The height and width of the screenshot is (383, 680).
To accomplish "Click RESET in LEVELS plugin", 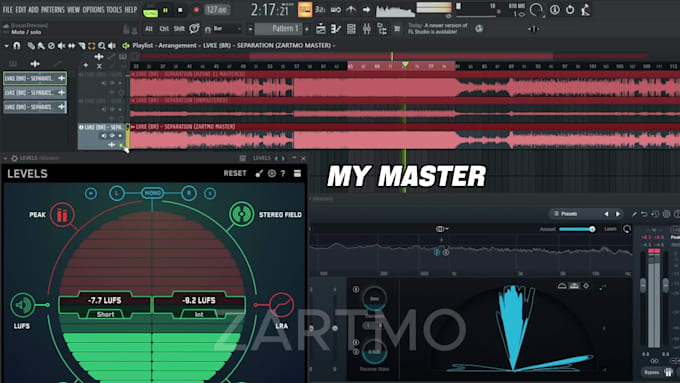I will 235,173.
